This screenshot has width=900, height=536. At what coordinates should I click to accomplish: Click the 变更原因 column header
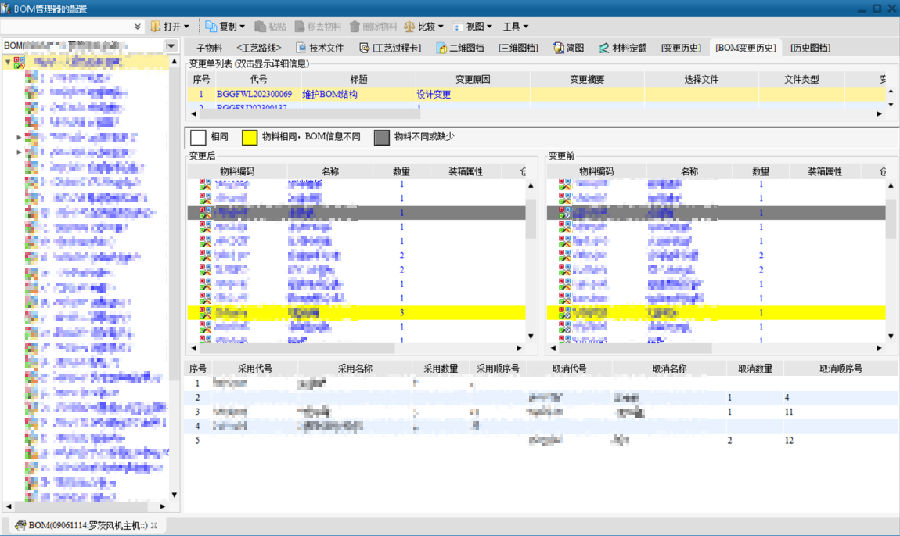tap(471, 79)
